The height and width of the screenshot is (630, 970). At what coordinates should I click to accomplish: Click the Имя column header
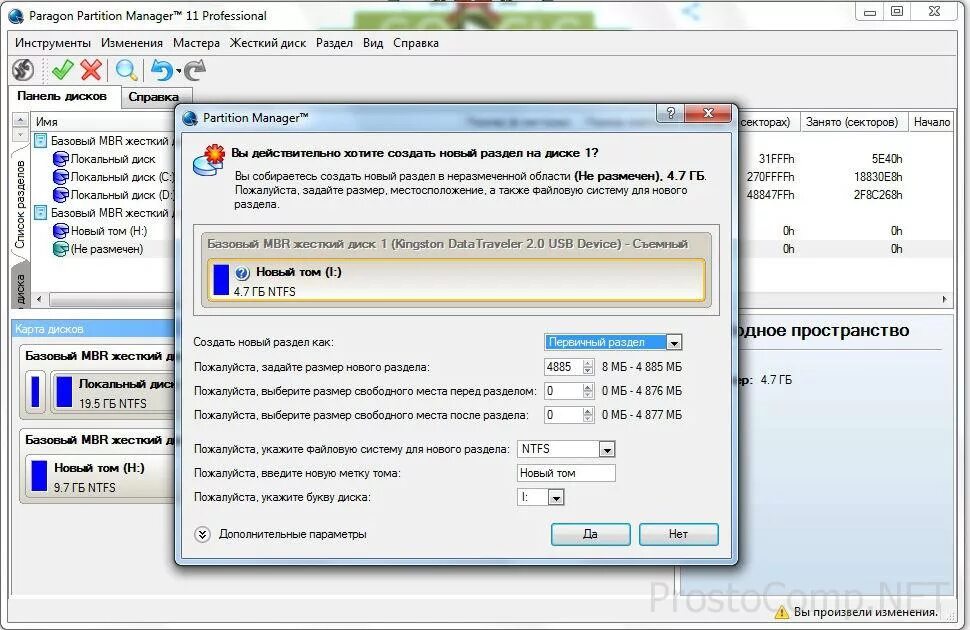tap(105, 122)
